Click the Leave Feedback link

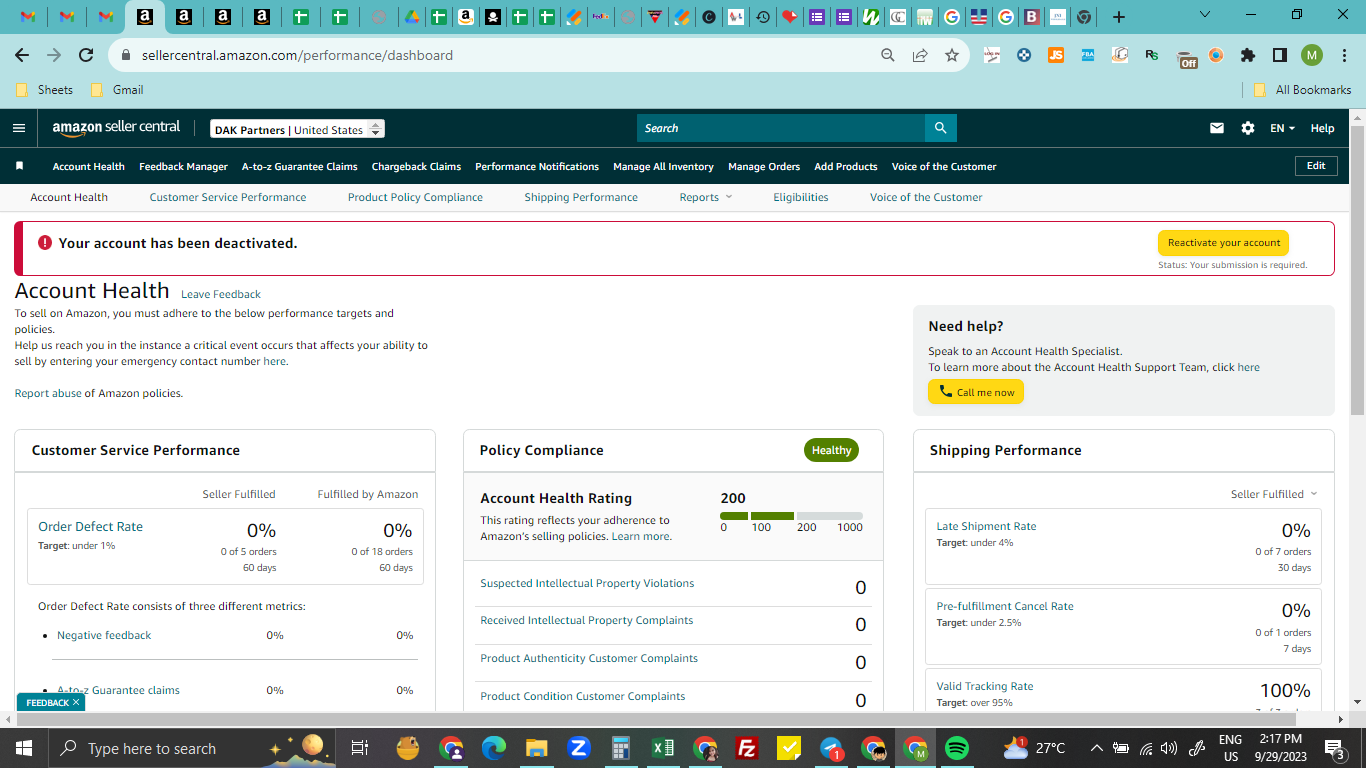pyautogui.click(x=221, y=294)
